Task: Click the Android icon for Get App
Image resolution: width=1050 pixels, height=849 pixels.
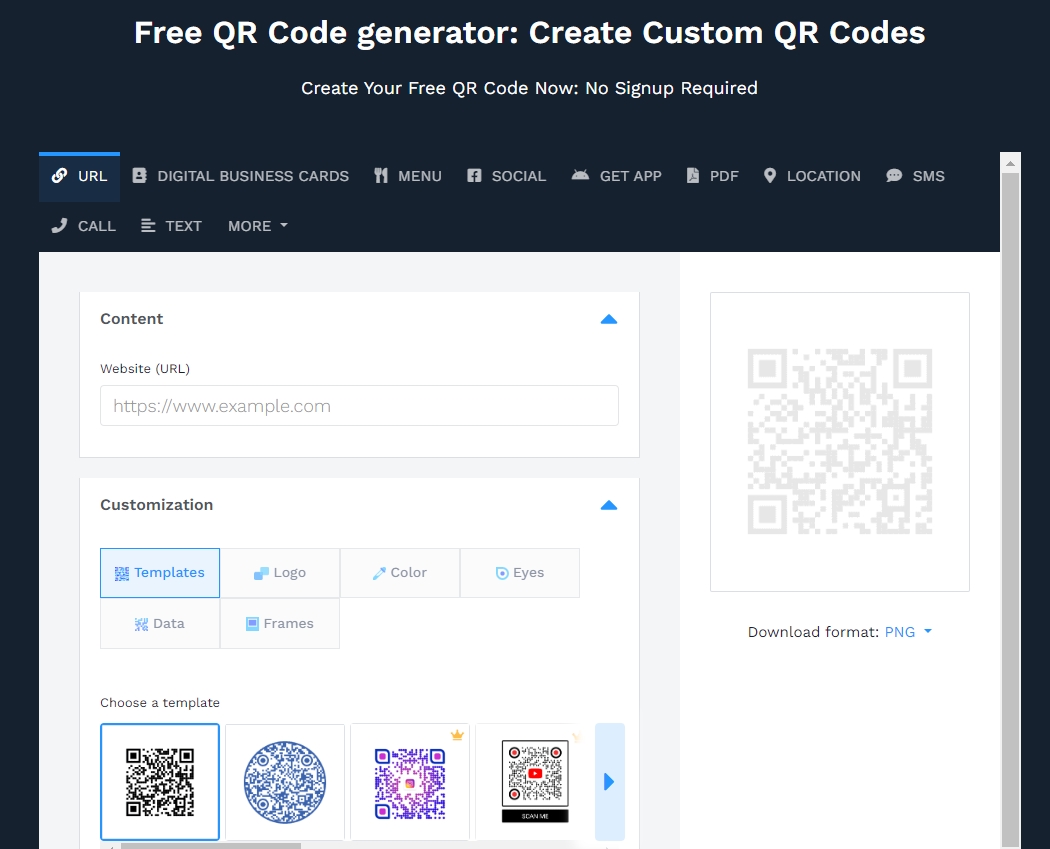Action: [x=580, y=175]
